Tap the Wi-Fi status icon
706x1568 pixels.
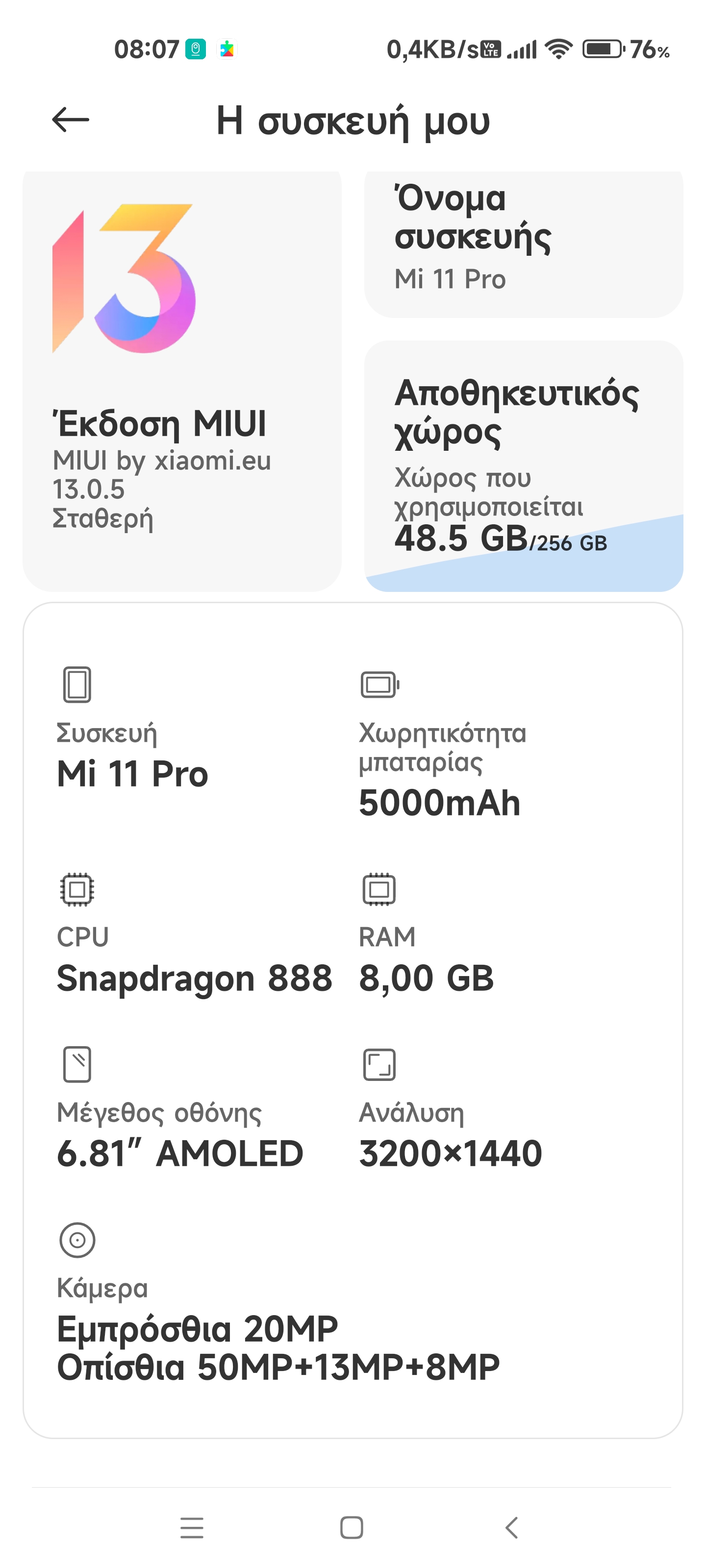558,49
